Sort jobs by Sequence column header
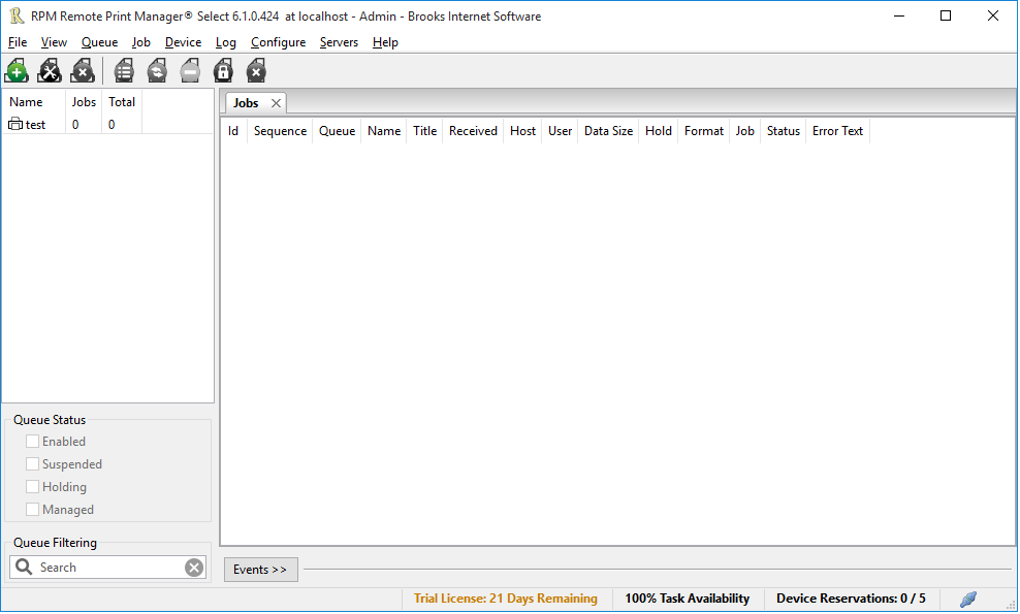1020x614 pixels. tap(280, 131)
